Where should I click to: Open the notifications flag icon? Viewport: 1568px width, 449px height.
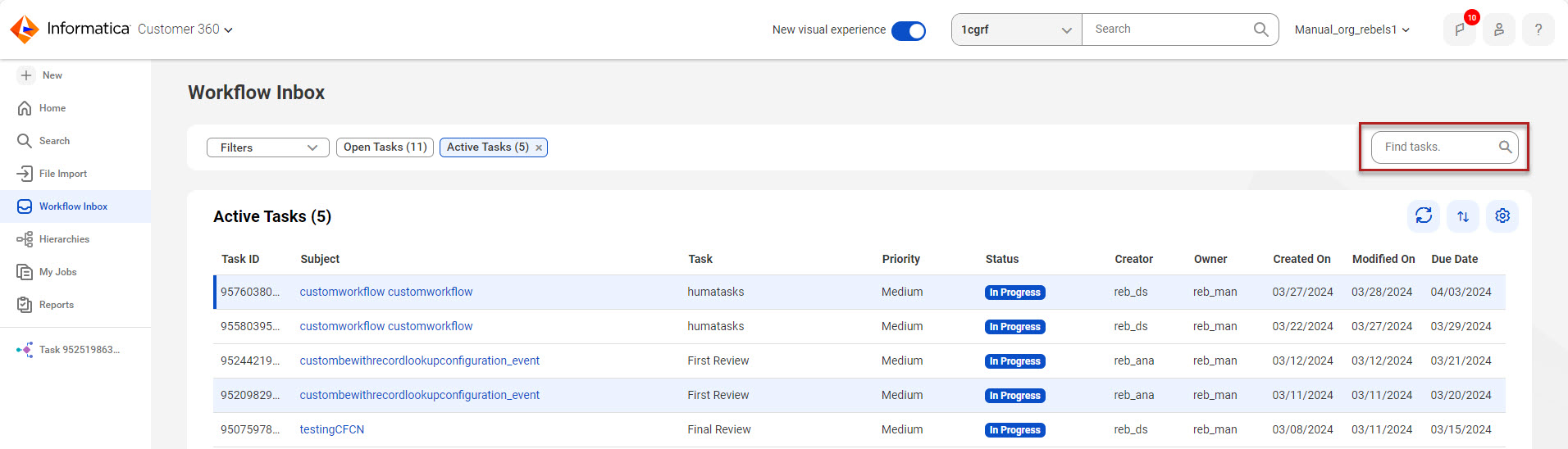(1460, 29)
